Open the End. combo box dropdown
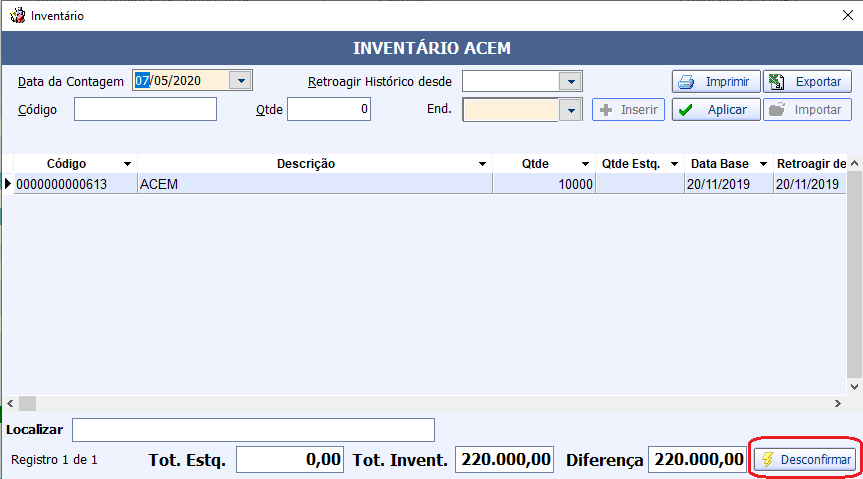 pos(570,110)
